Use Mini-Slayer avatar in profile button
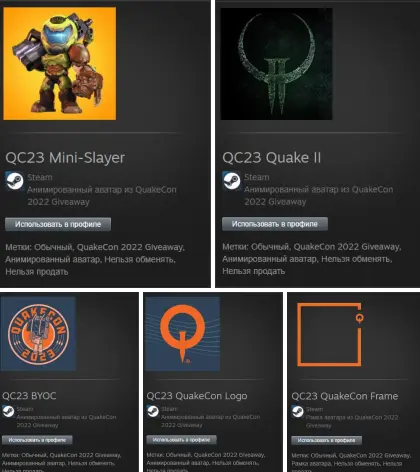 pyautogui.click(x=58, y=224)
